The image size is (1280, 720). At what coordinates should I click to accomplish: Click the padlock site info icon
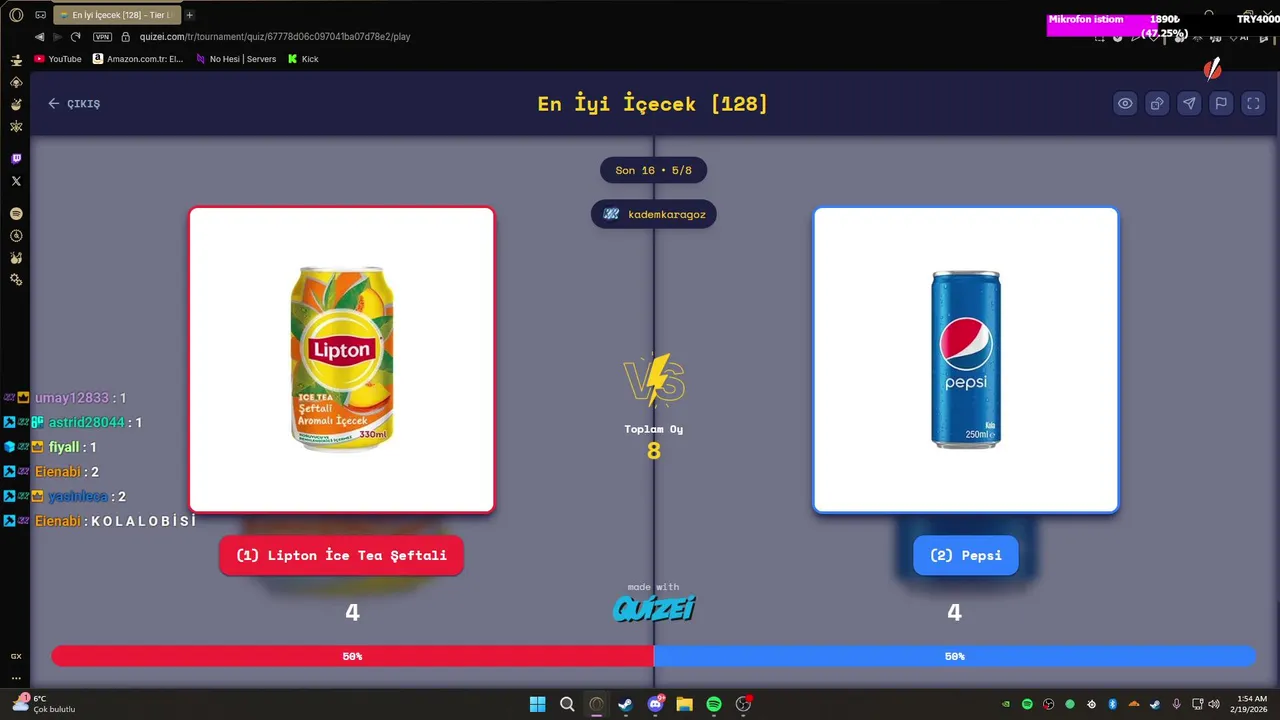tap(126, 36)
